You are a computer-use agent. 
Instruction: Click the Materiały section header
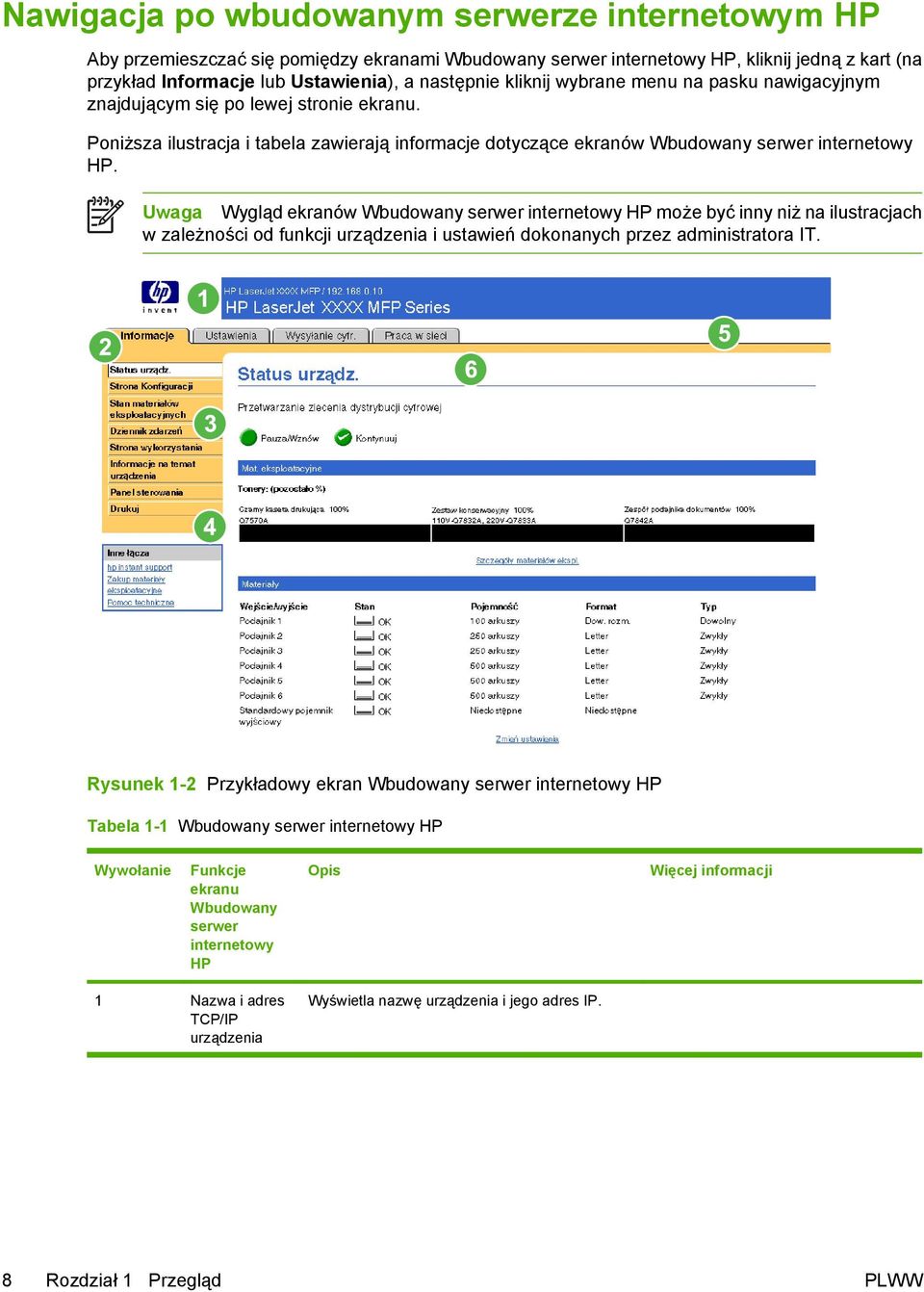point(526,583)
